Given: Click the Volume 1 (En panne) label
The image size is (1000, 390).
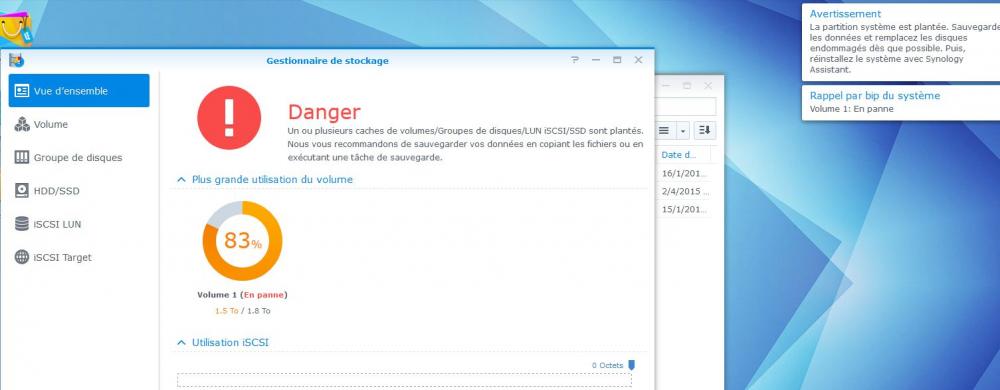Looking at the screenshot, I should tap(242, 295).
